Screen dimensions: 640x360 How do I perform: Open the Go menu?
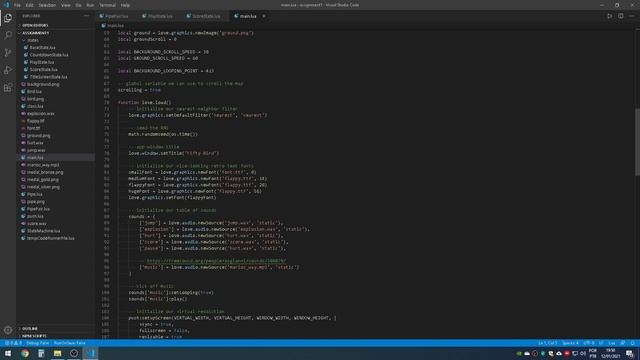78,5
